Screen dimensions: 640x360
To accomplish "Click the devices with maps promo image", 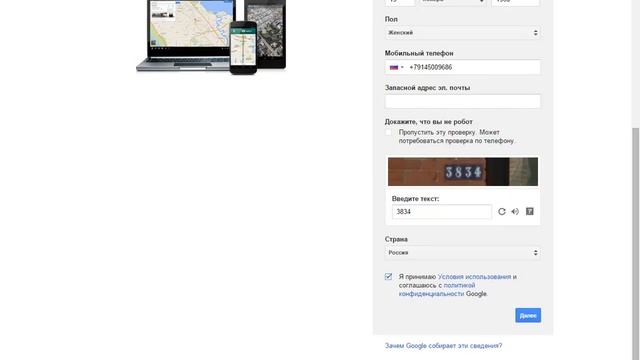I will 211,37.
